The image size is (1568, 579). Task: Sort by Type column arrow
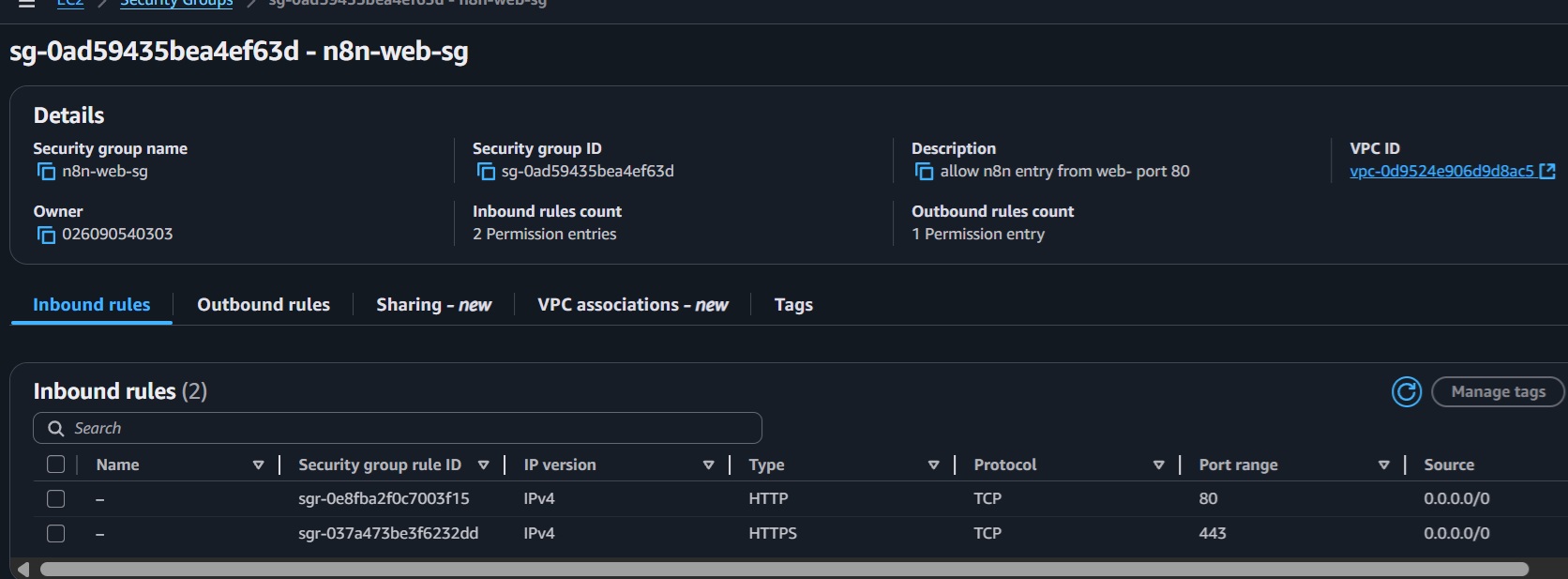(933, 465)
